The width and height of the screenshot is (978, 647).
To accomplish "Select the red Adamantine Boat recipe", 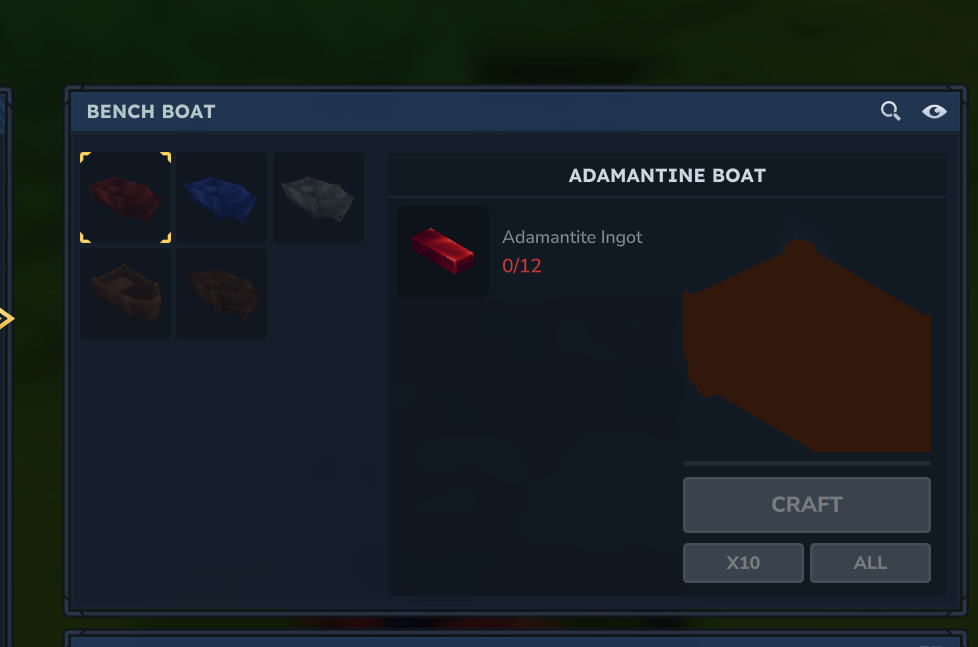I will 125,197.
